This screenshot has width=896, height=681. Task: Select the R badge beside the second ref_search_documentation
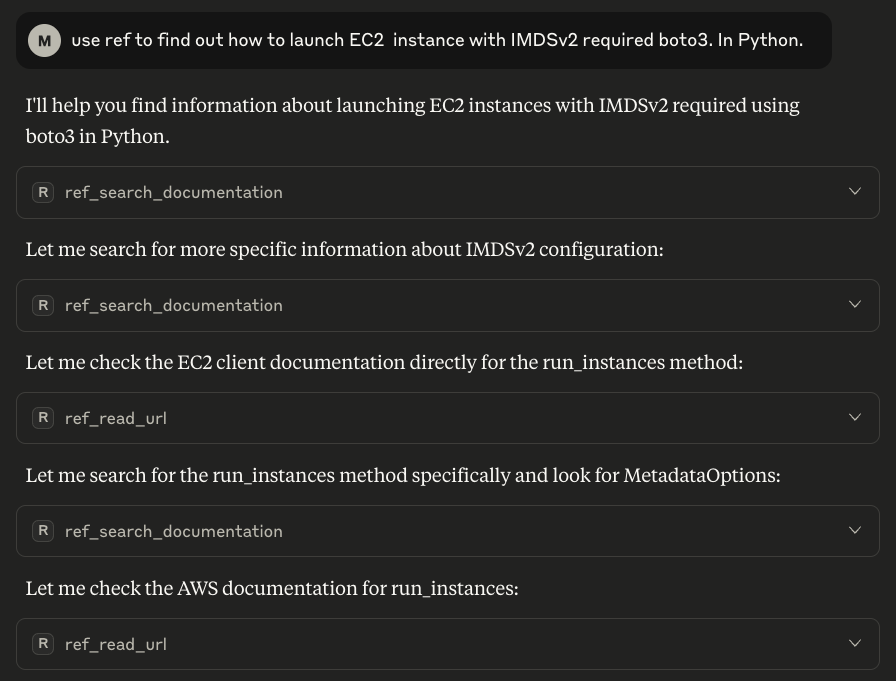coord(43,305)
